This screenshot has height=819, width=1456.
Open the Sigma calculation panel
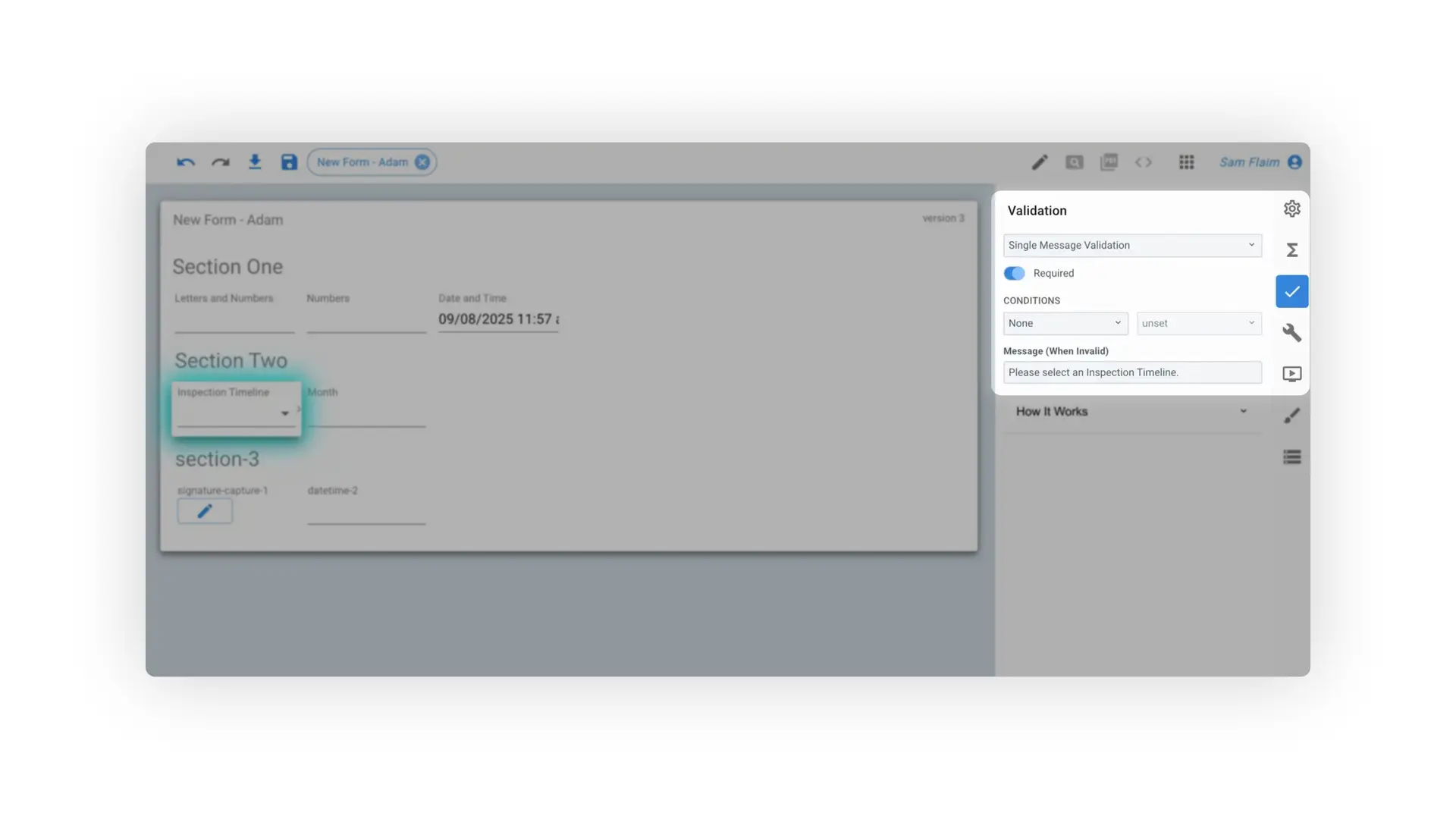coord(1292,249)
